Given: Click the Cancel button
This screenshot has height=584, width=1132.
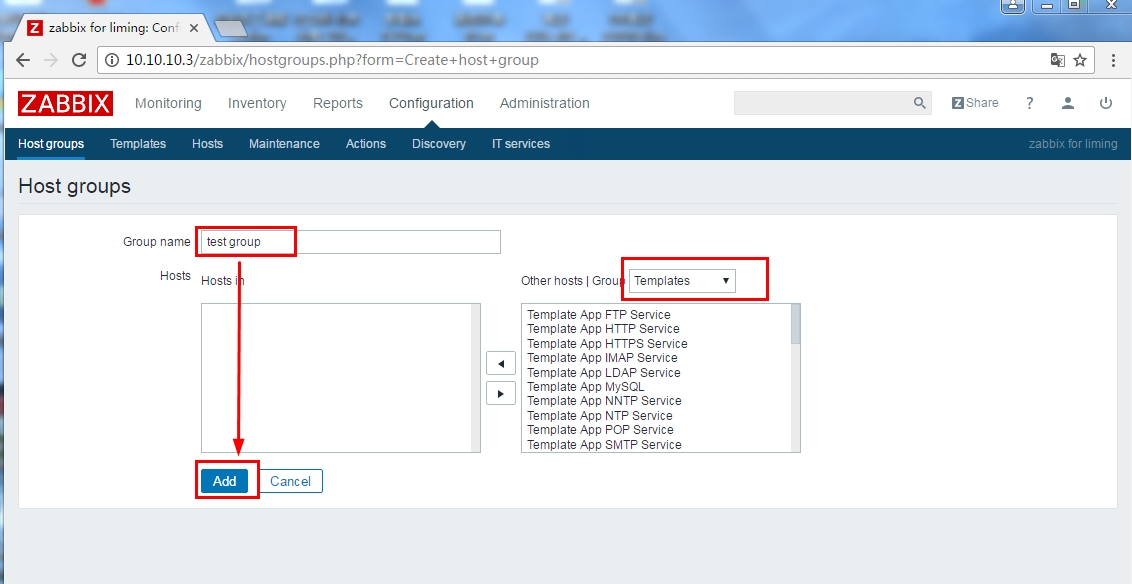Looking at the screenshot, I should (x=290, y=481).
